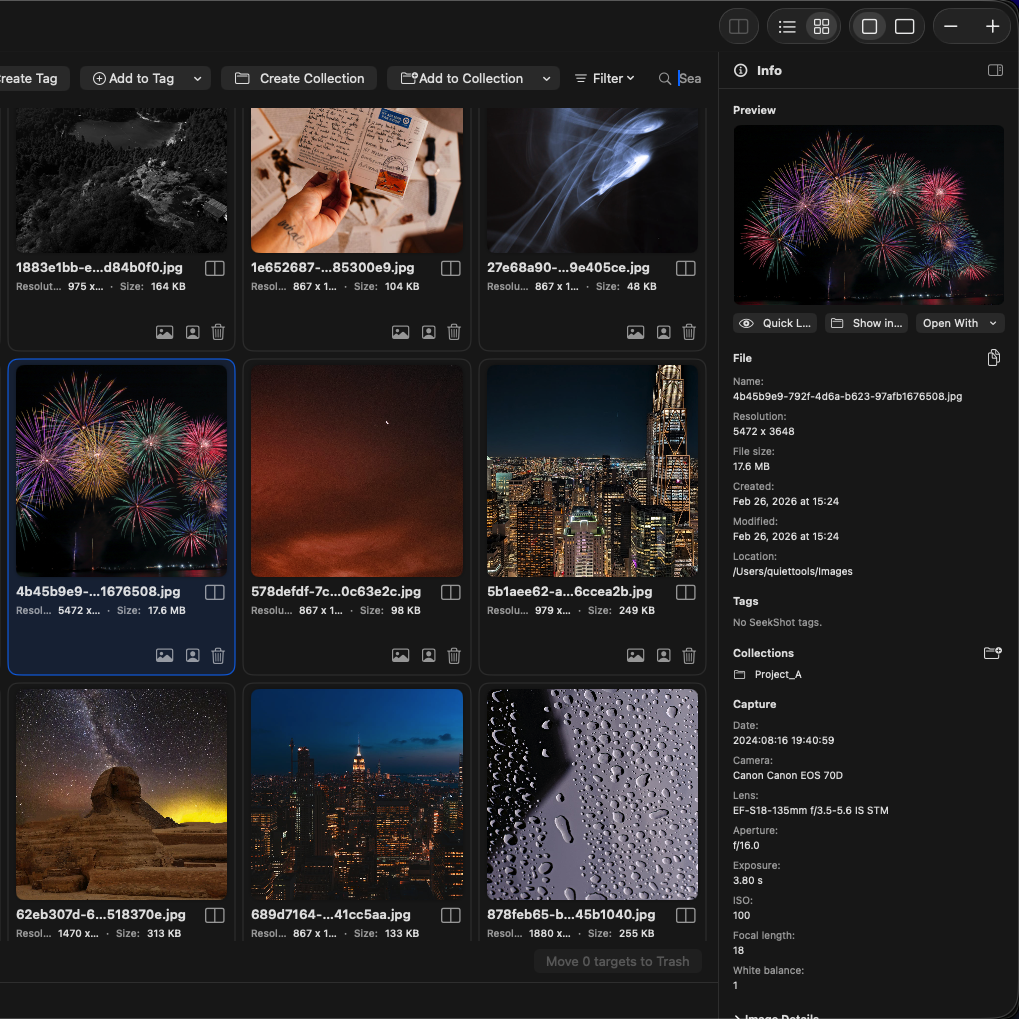
Task: Click portrait icon on 4b45b9e9 card
Action: tap(192, 655)
